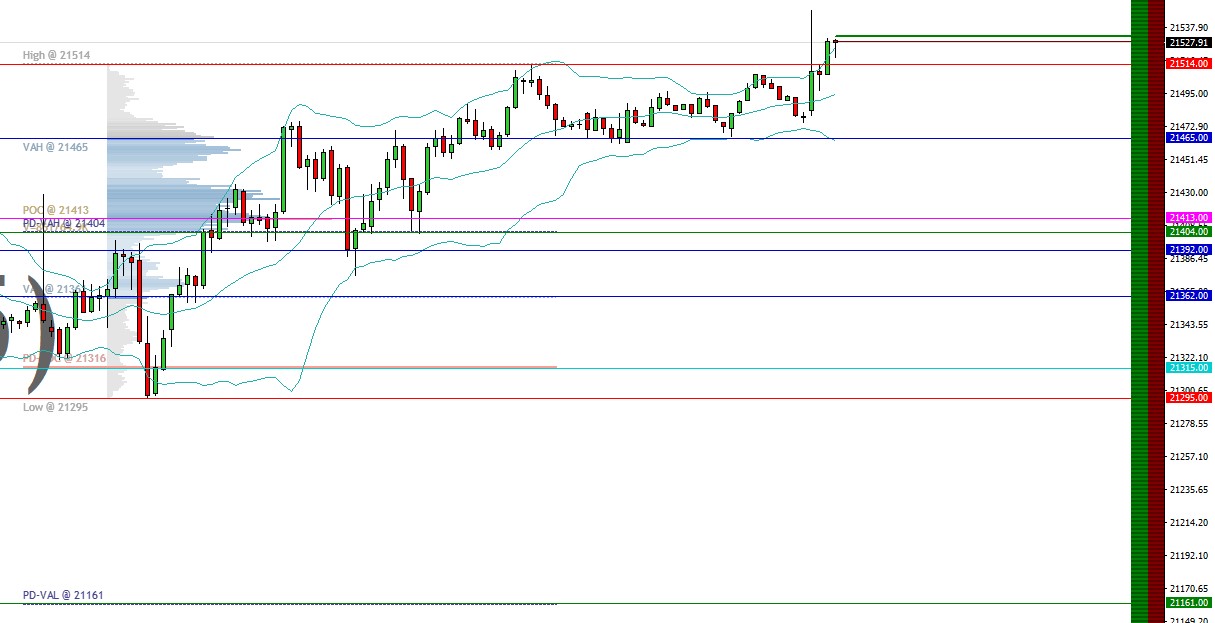Click the black 21527.91 current price tag

[x=1188, y=43]
